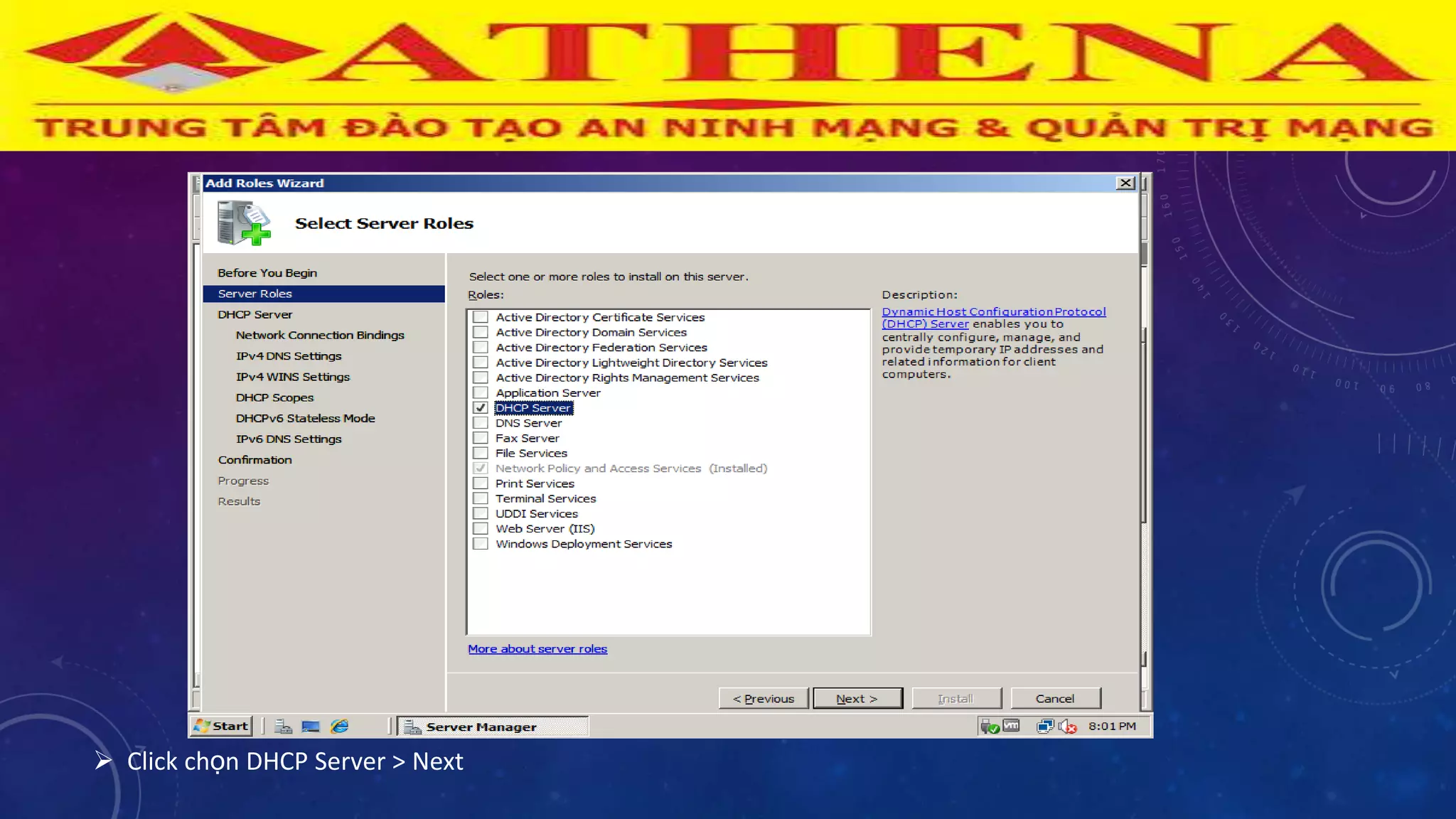Check Active Directory Certificate Services
Viewport: 1456px width, 819px height.
pyautogui.click(x=481, y=317)
